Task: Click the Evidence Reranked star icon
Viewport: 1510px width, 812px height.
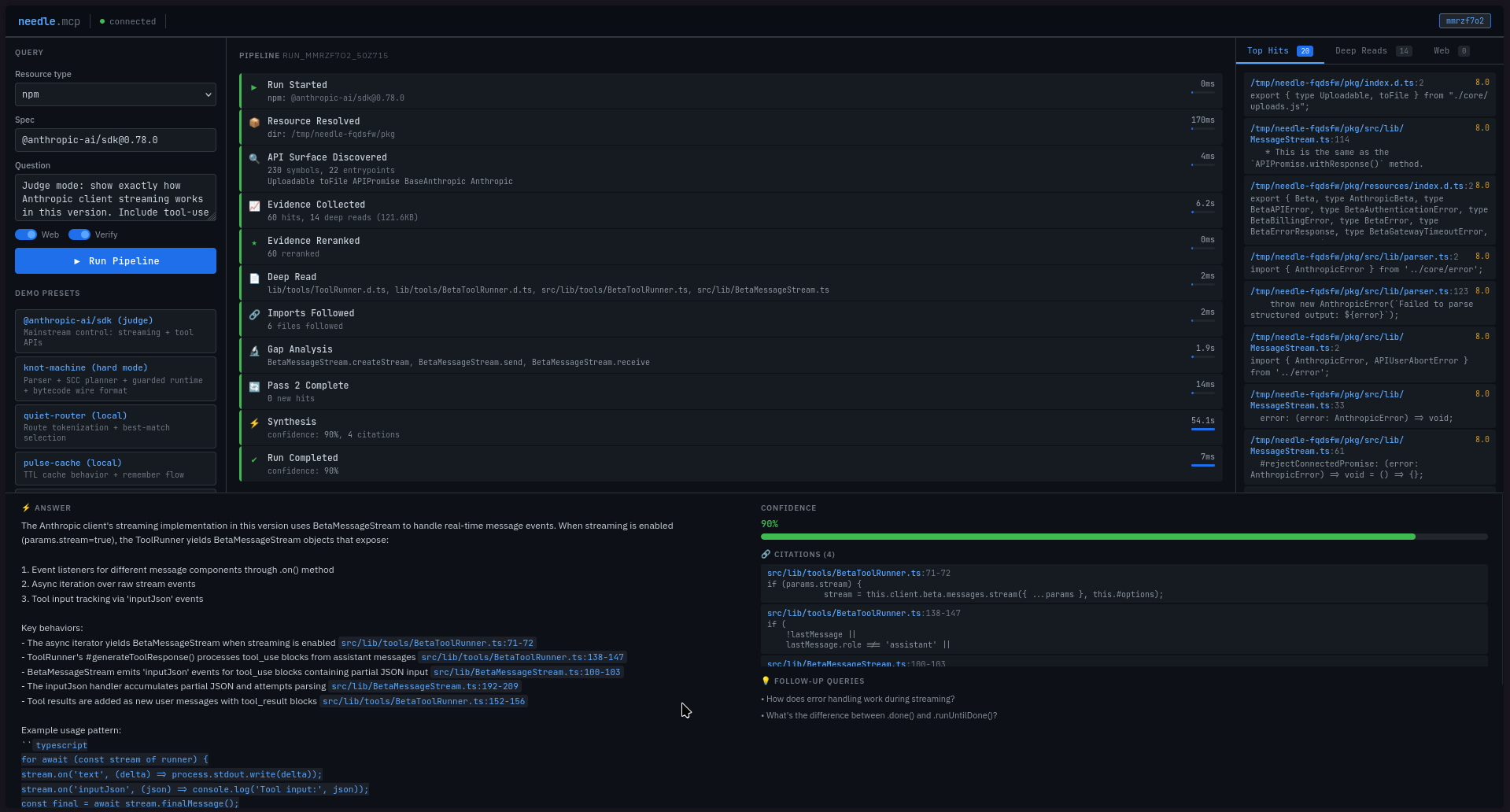Action: click(254, 242)
